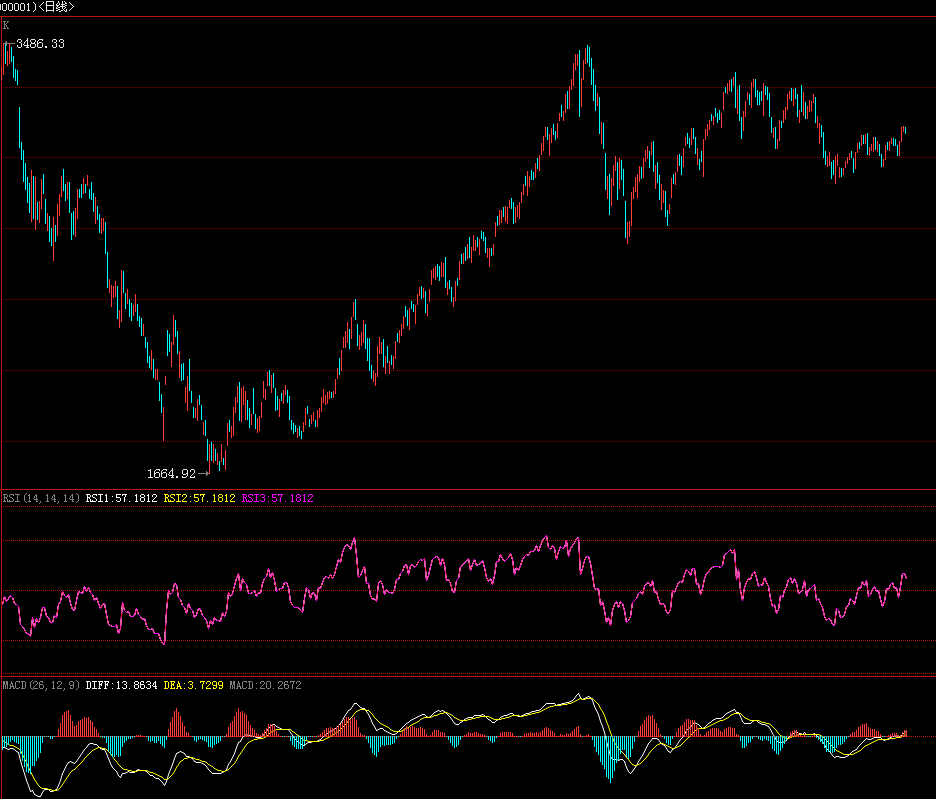The image size is (936, 799).
Task: Click the yellow DEA:3.7299 value
Action: tap(193, 685)
